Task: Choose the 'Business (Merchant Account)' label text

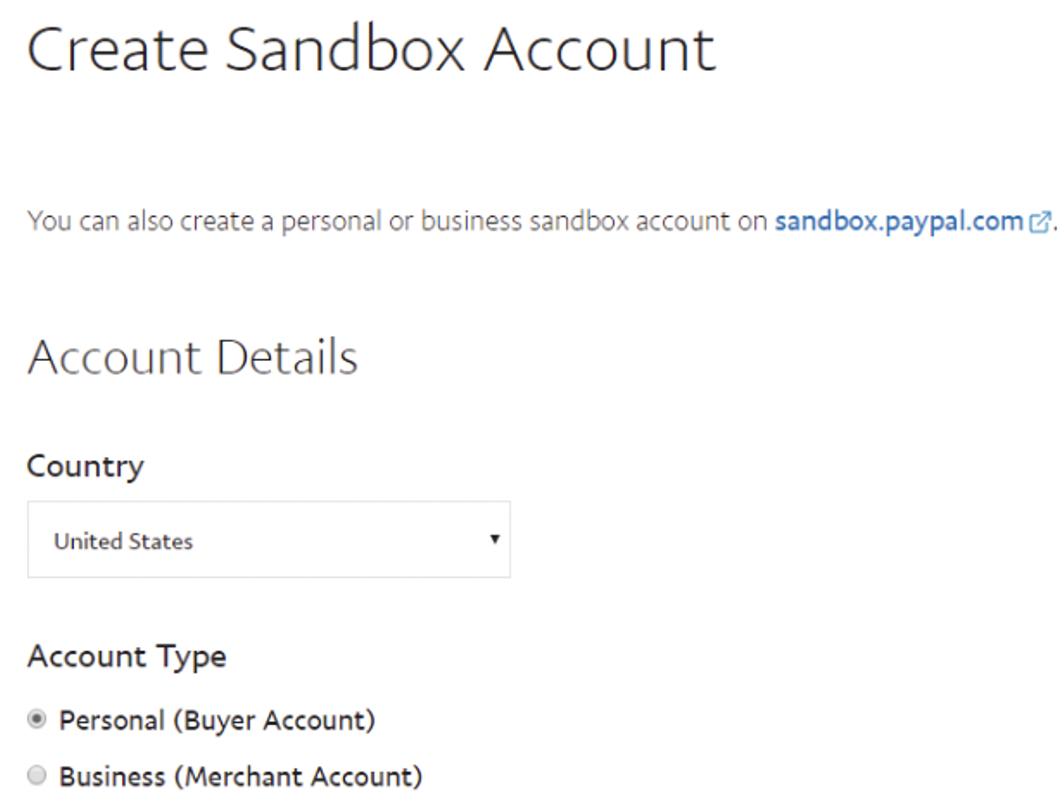Action: click(241, 776)
